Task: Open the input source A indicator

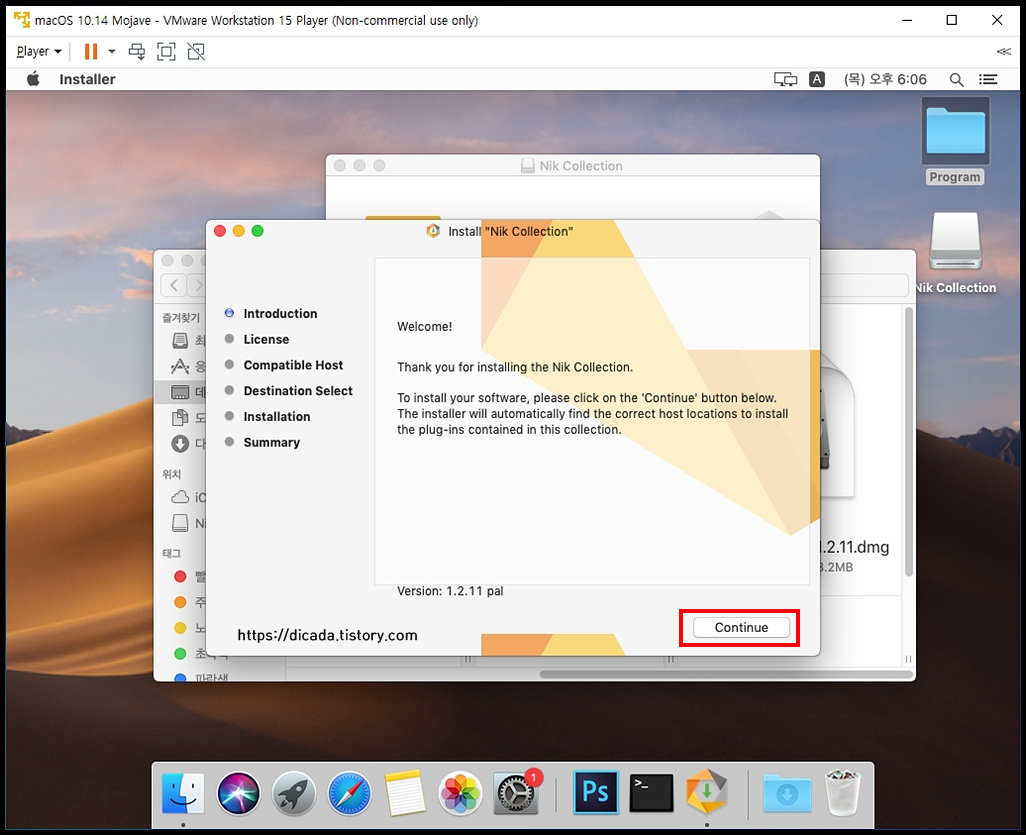Action: (x=817, y=79)
